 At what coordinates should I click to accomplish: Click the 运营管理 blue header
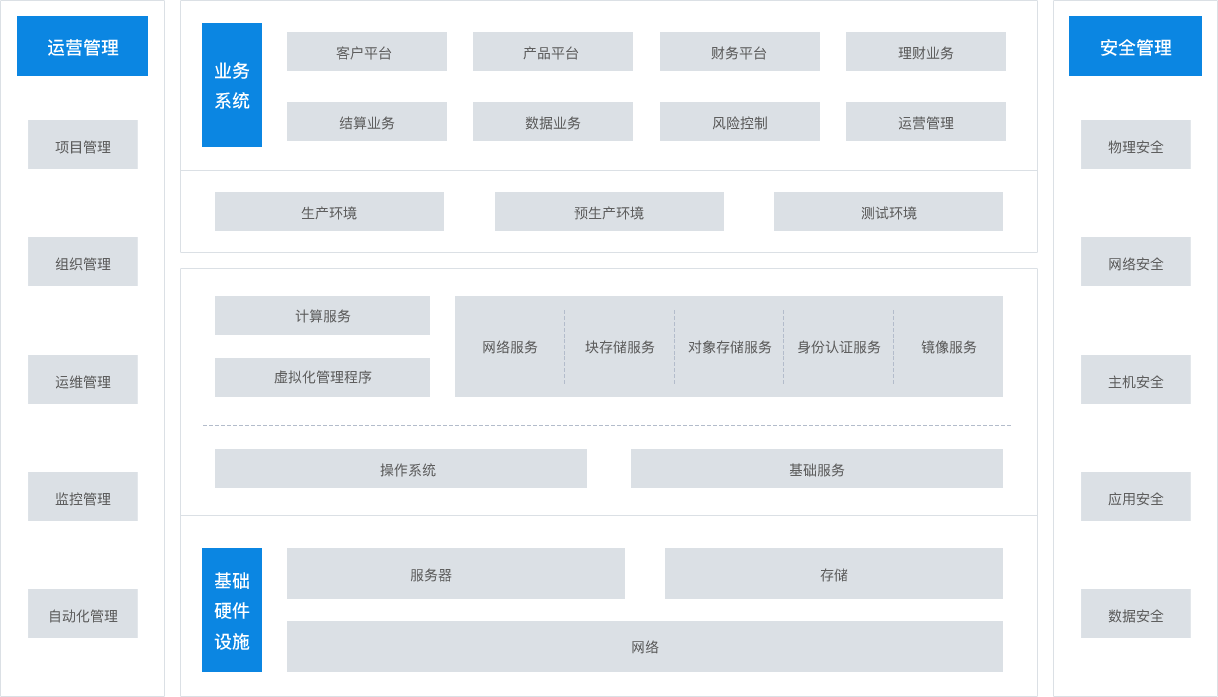click(x=82, y=46)
